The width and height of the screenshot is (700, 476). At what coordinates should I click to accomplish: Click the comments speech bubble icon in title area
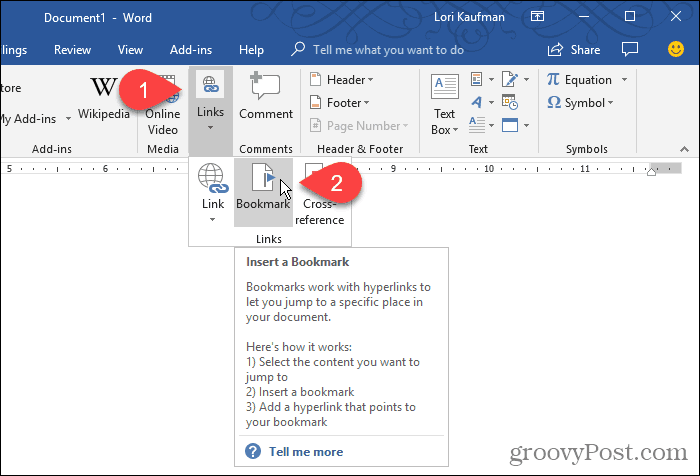click(x=630, y=49)
